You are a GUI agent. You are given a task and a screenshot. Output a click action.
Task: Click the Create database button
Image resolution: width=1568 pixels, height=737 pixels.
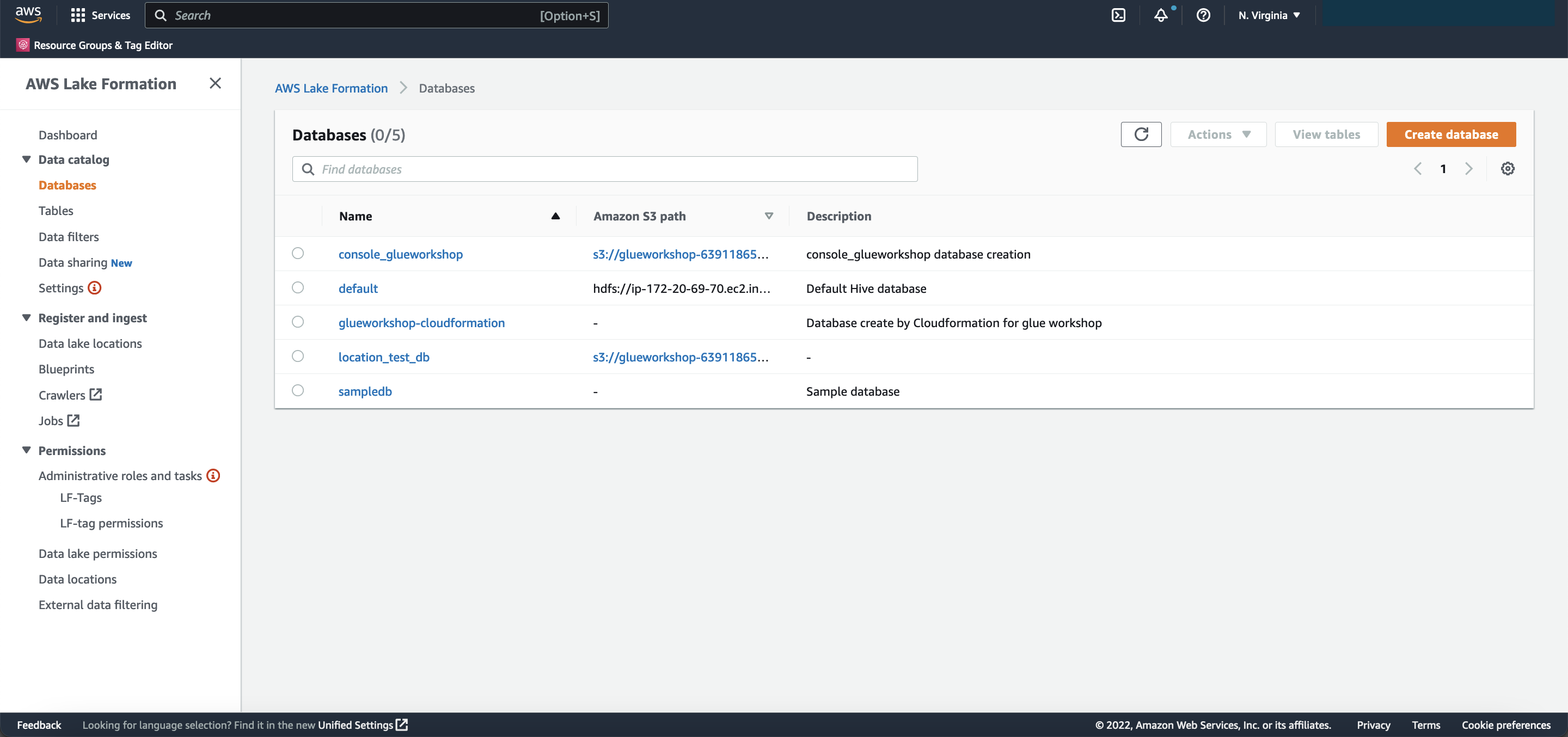coord(1451,134)
